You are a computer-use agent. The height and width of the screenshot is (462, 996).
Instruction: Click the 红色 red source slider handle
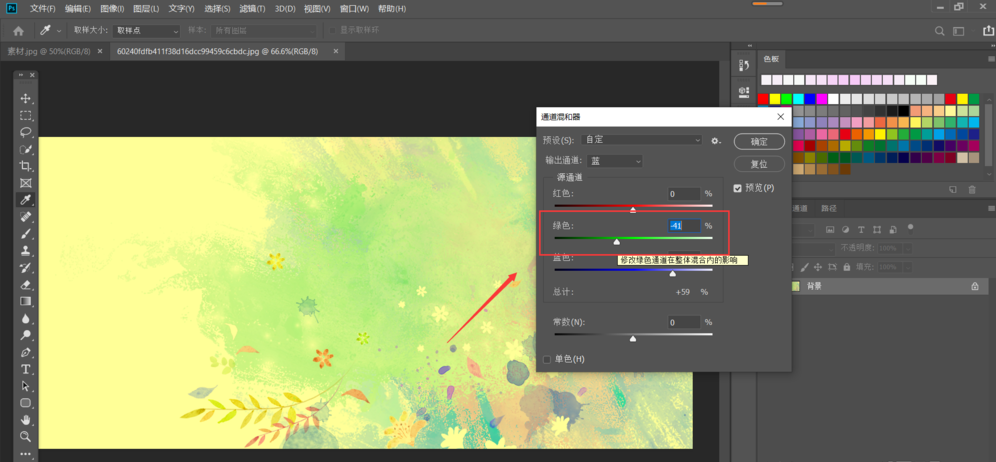[x=633, y=210]
